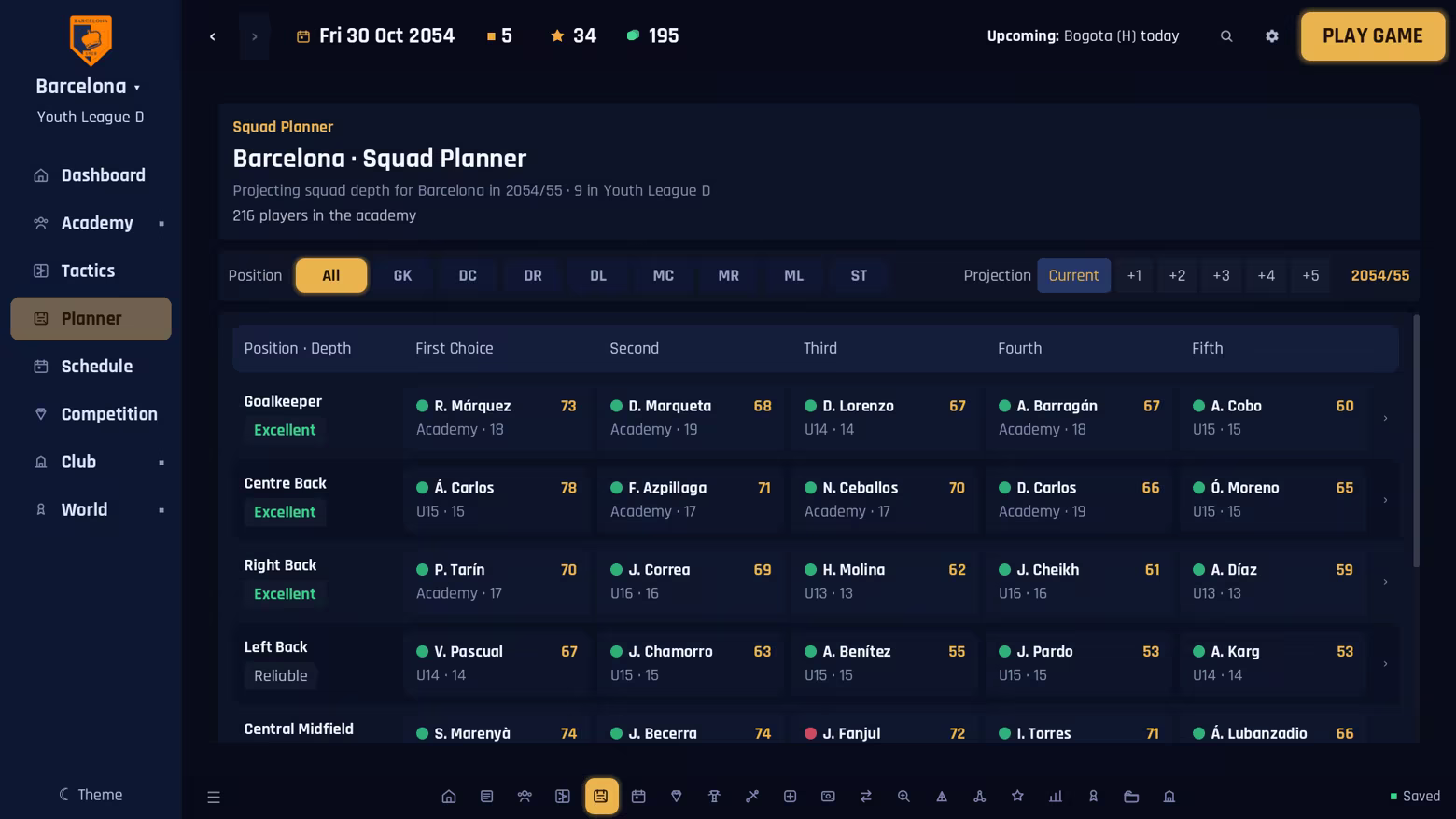Screen dimensions: 1456x819
Task: Open Tactics in the sidebar
Action: [x=91, y=271]
